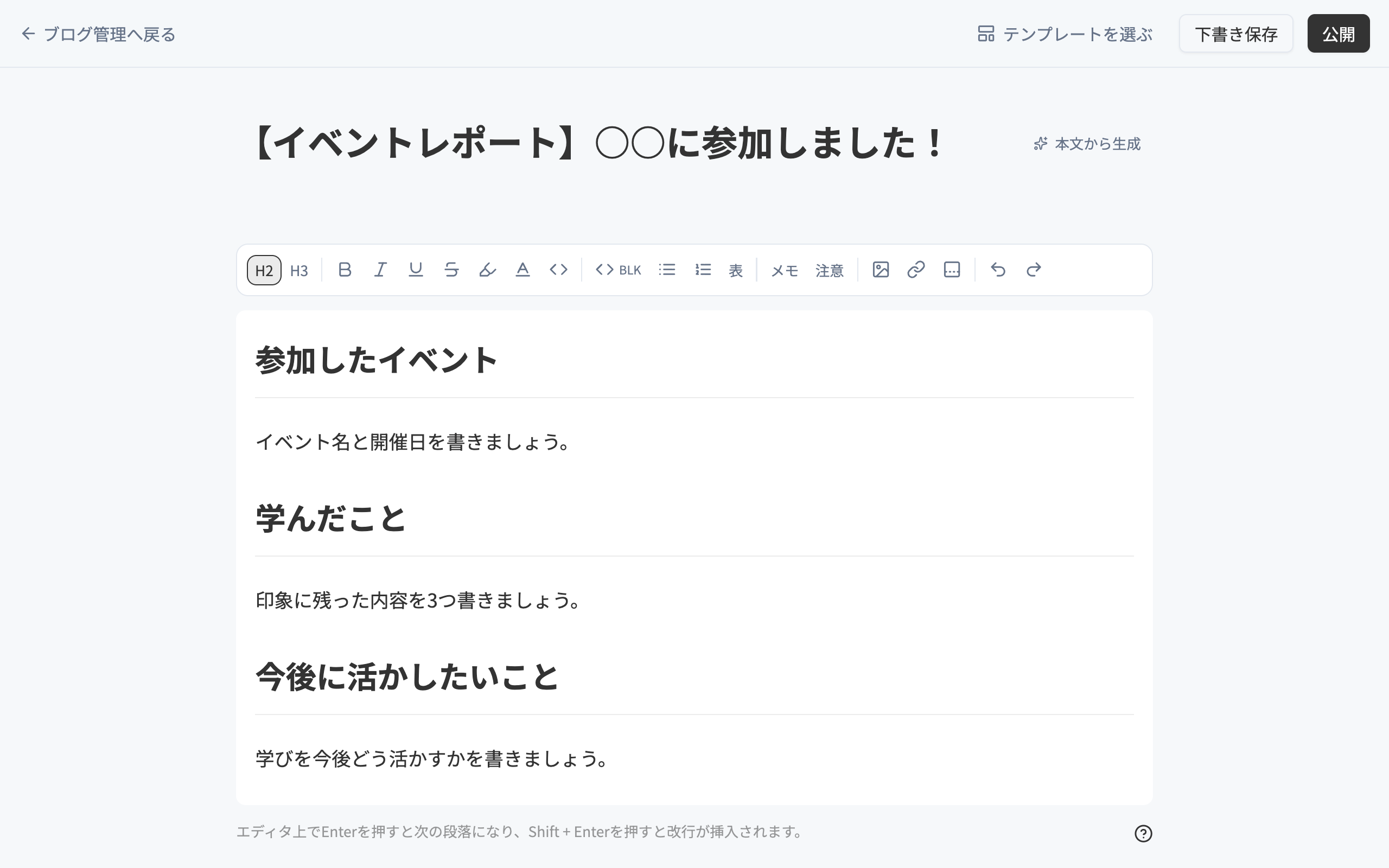Redo the last edit
The image size is (1389, 868).
click(x=1034, y=270)
